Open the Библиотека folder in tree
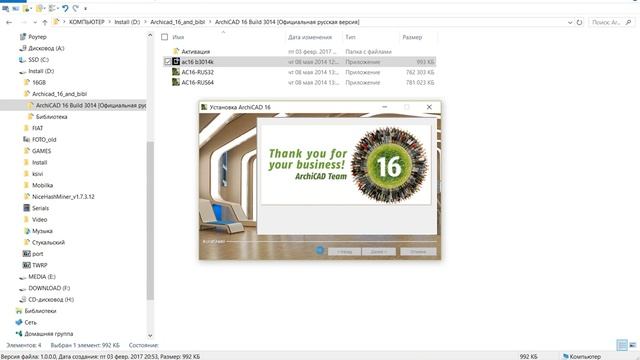 [x=51, y=117]
